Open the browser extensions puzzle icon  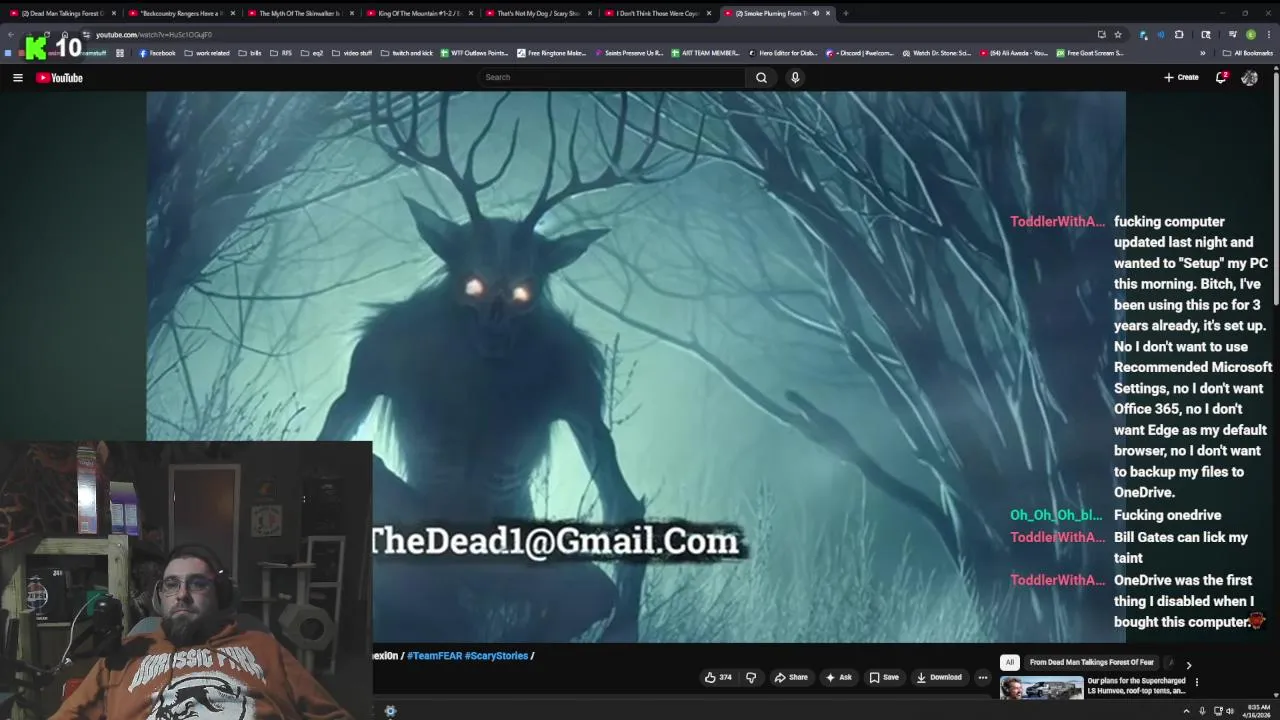click(1179, 35)
